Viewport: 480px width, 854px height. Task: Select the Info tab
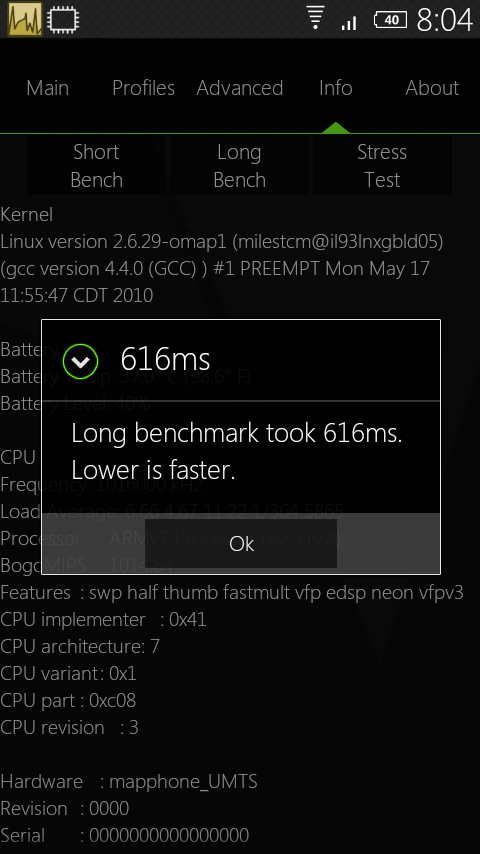point(336,88)
